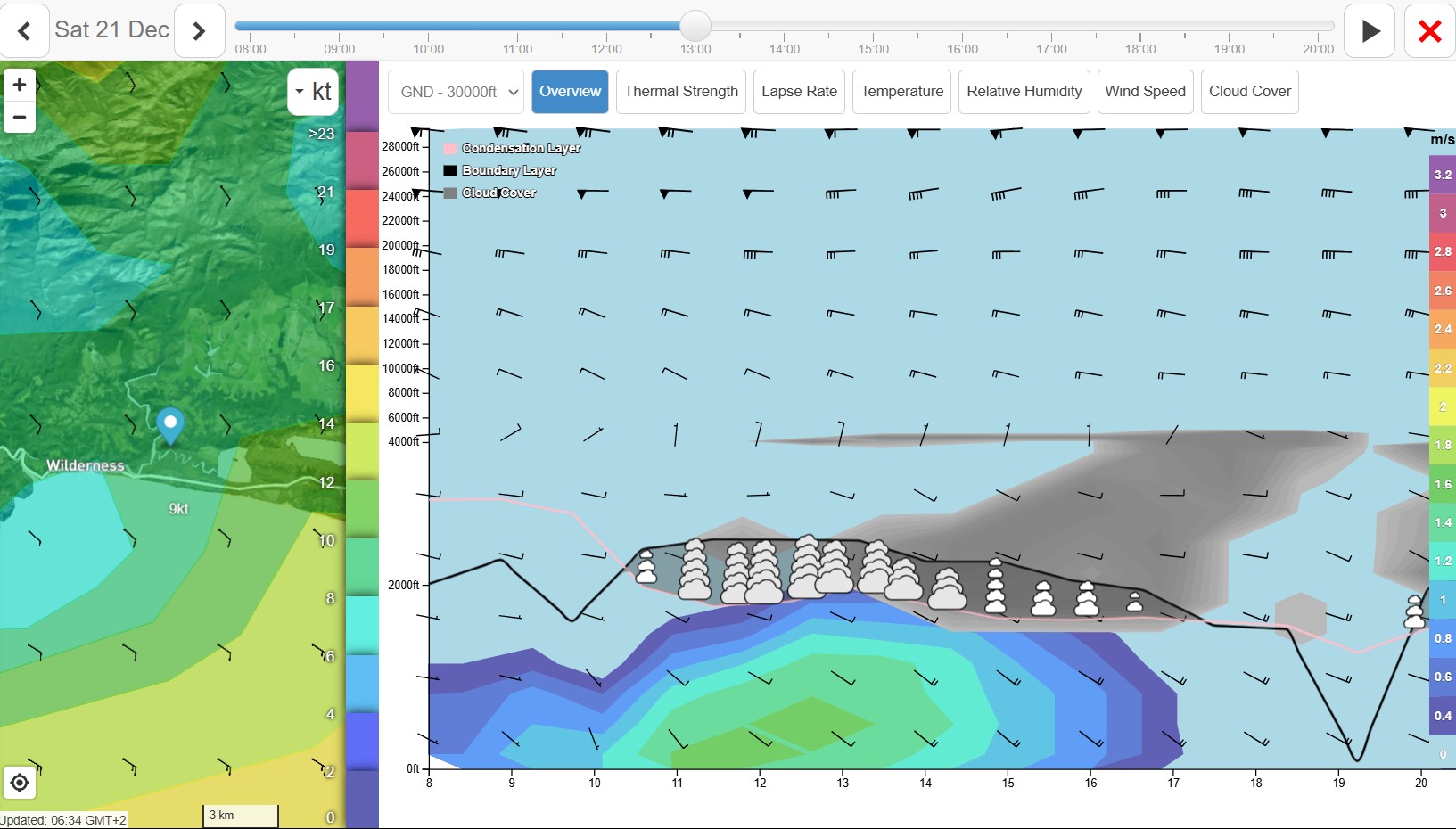This screenshot has width=1456, height=829.
Task: Jump timeline to 16:00 marker
Action: pyautogui.click(x=962, y=49)
